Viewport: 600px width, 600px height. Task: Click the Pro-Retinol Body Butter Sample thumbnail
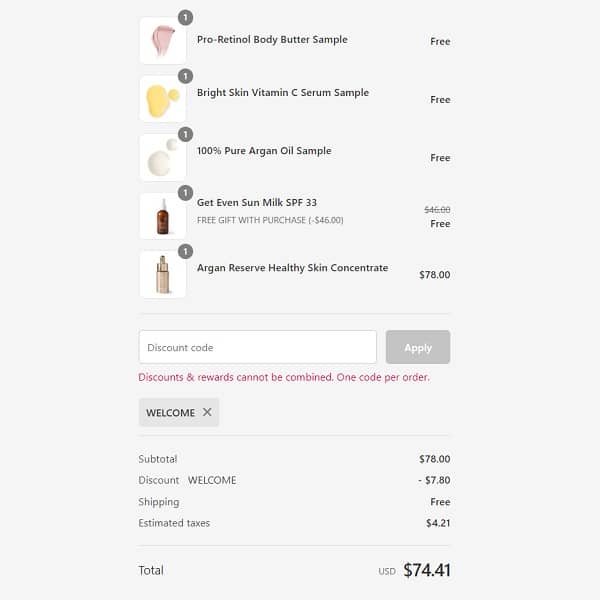click(x=162, y=41)
